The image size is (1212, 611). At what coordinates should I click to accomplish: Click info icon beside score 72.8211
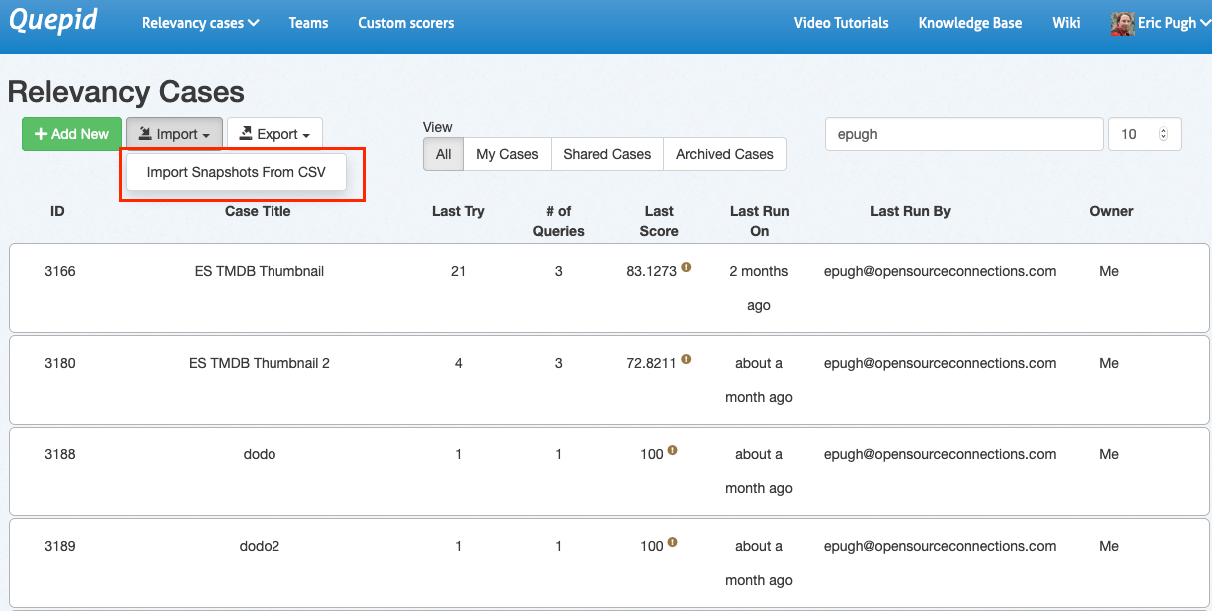point(686,360)
